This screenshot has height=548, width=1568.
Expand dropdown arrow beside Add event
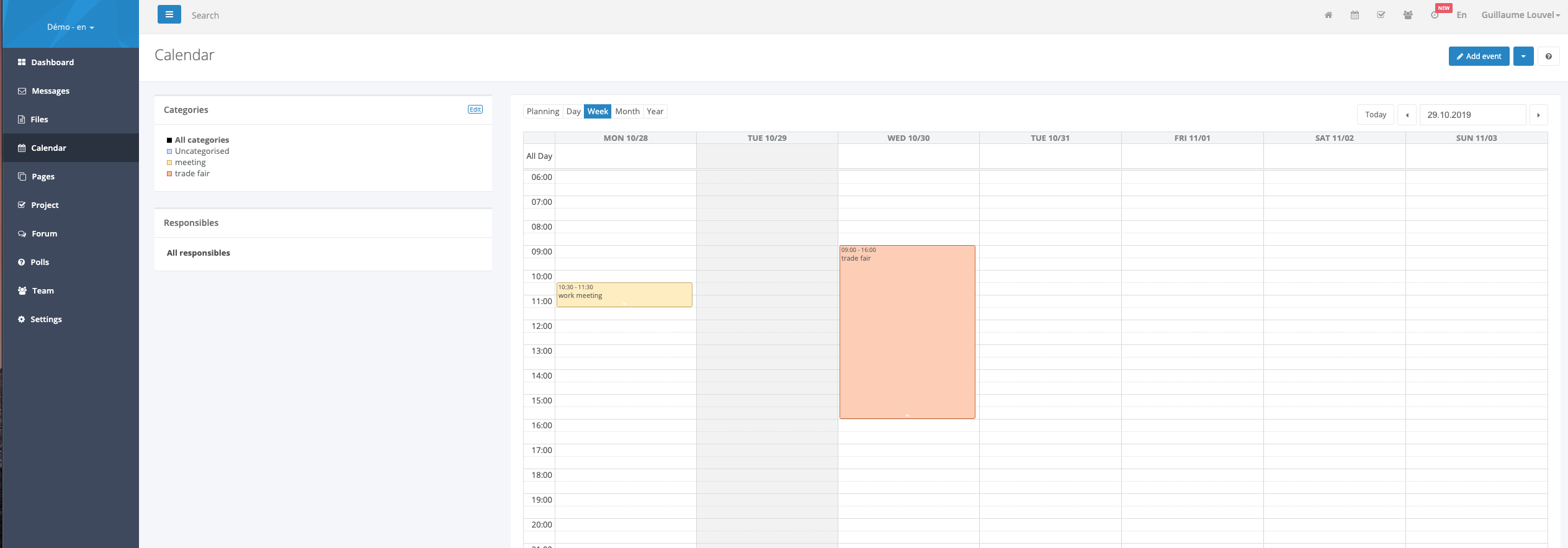[x=1523, y=56]
